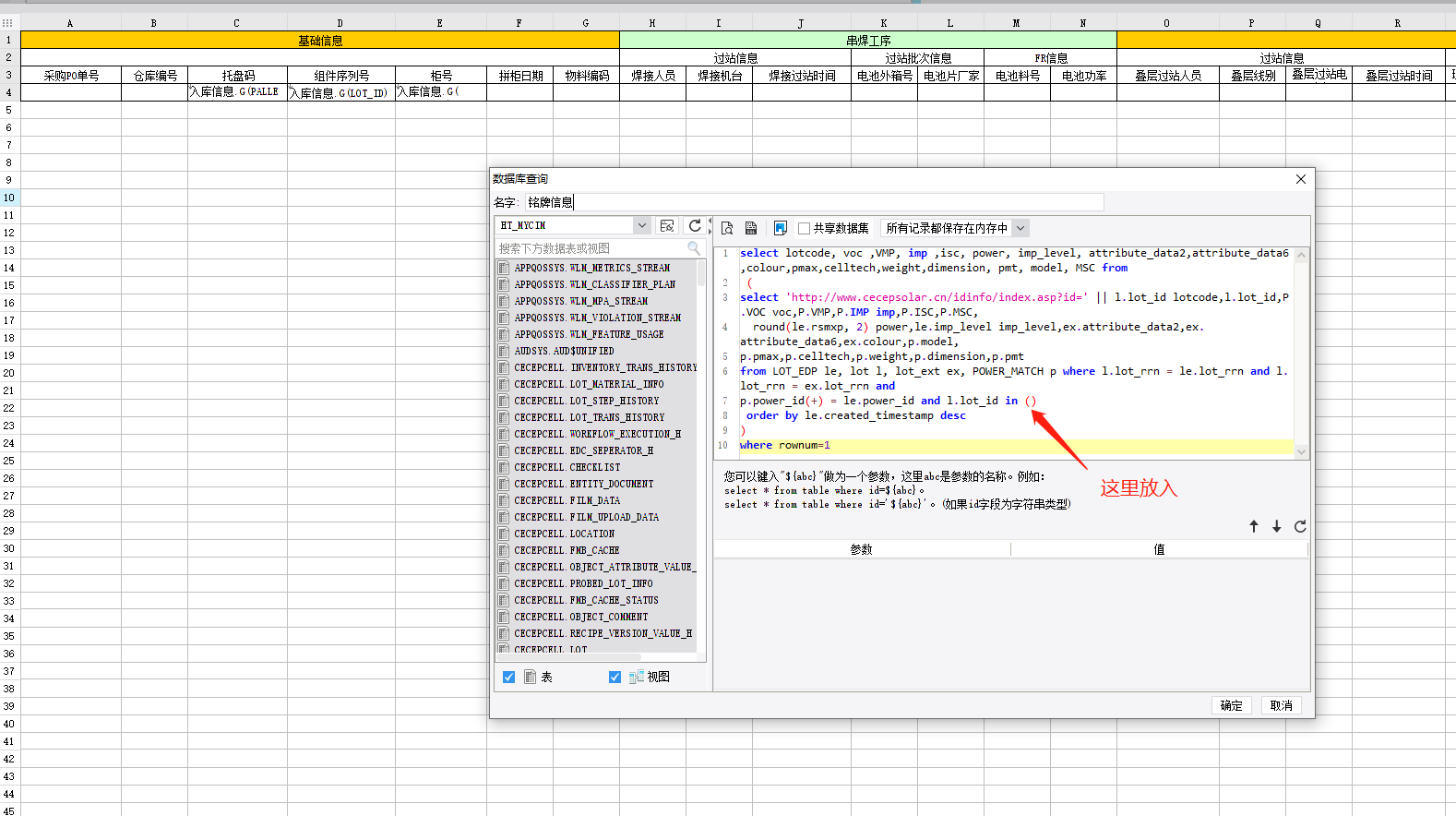Toggle the 共享数据集 checkbox
1456x816 pixels.
(805, 228)
